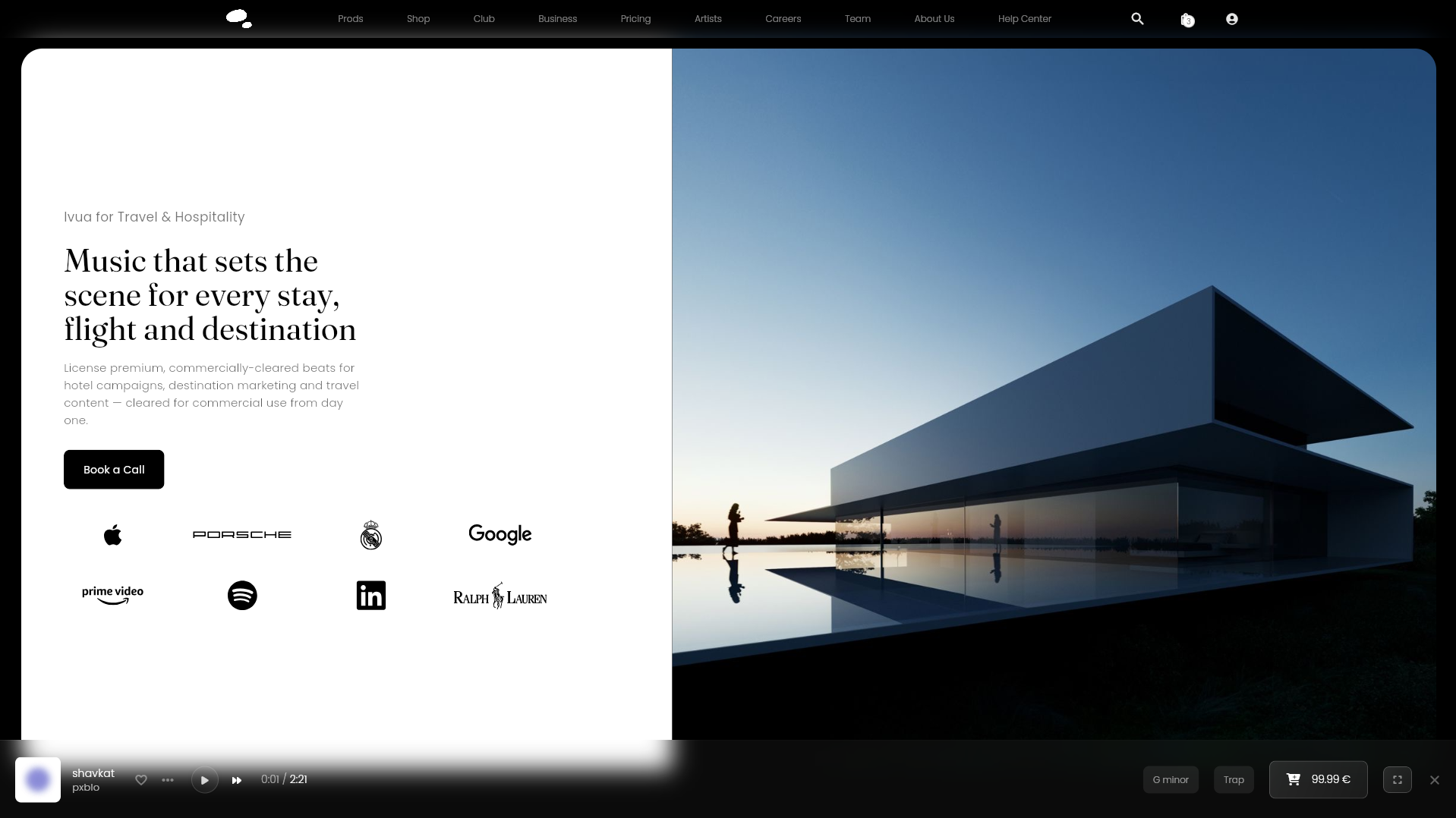Visit the Artists page
1456x818 pixels.
coord(708,19)
